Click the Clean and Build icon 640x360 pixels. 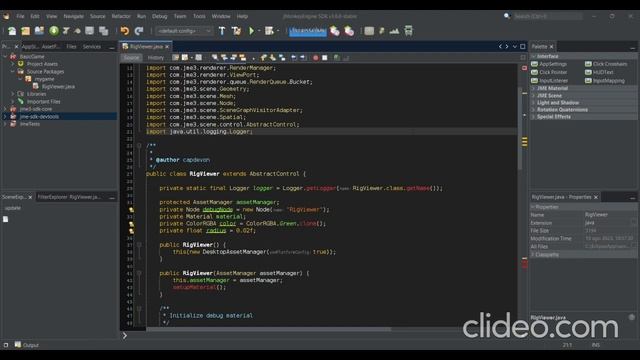[236, 31]
